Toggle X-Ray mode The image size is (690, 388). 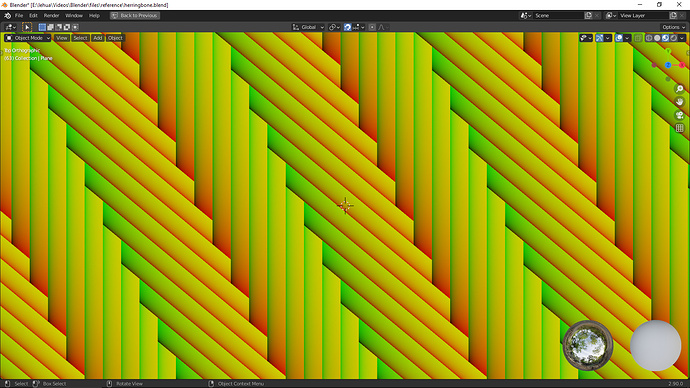(x=638, y=38)
